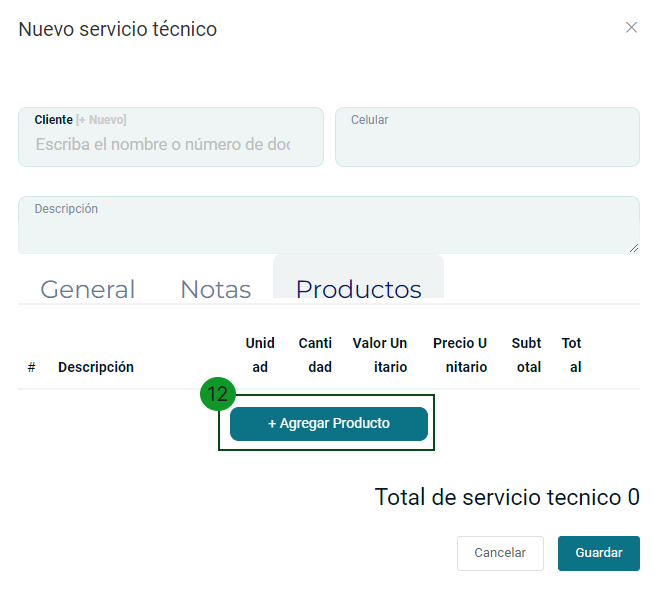This screenshot has width=657, height=593.
Task: Select the Descripción text area
Action: (x=328, y=229)
